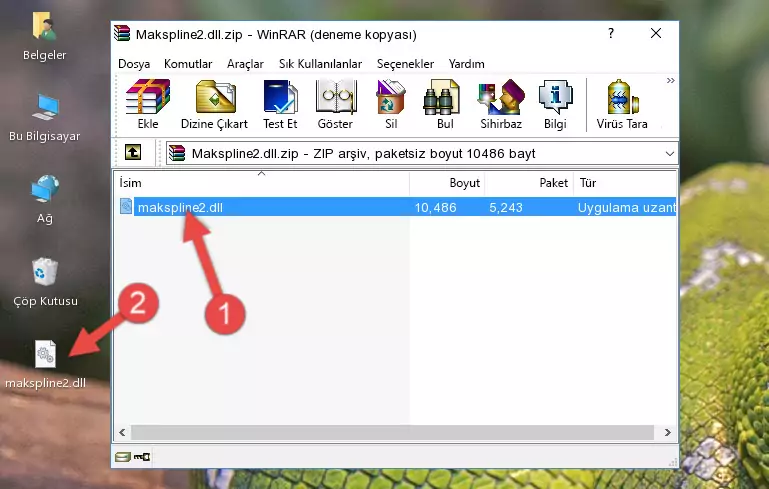
Task: Click horizontal scrollbar right arrow
Action: click(x=667, y=432)
